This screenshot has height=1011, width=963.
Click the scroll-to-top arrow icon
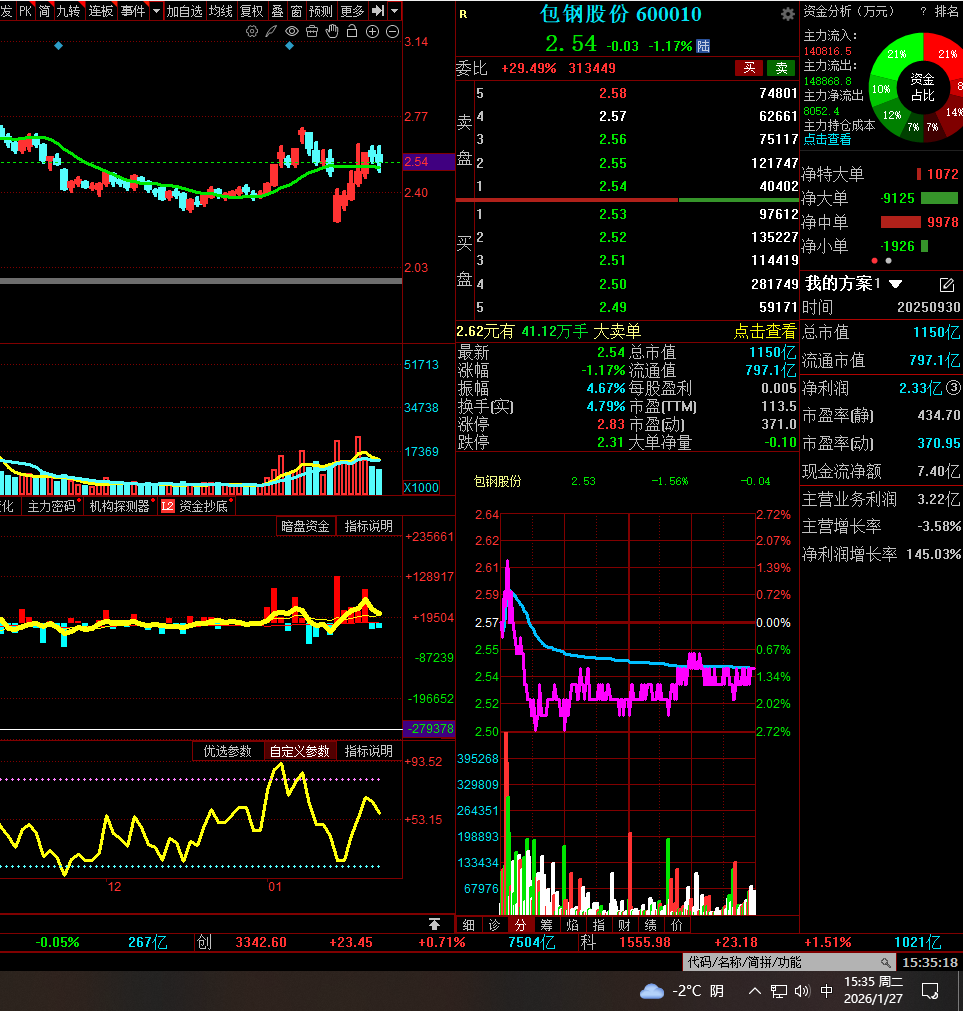(x=434, y=924)
